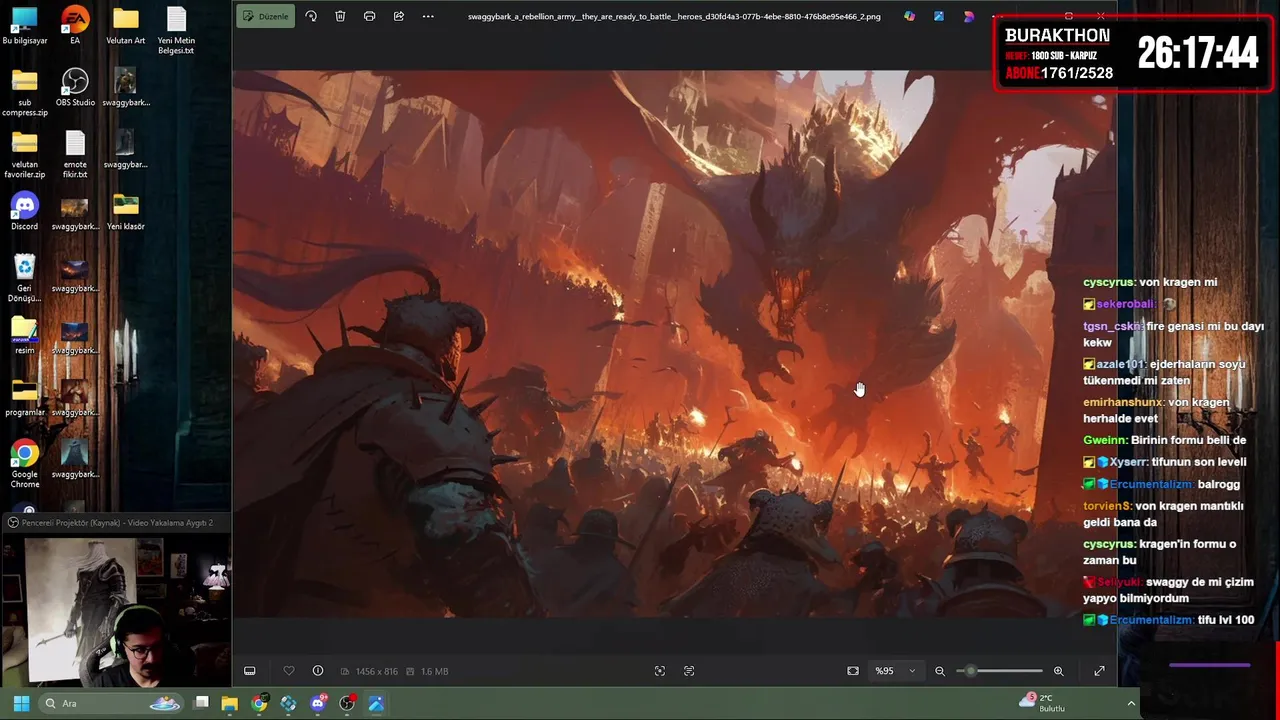Select the Velutan Art folder

[x=125, y=27]
